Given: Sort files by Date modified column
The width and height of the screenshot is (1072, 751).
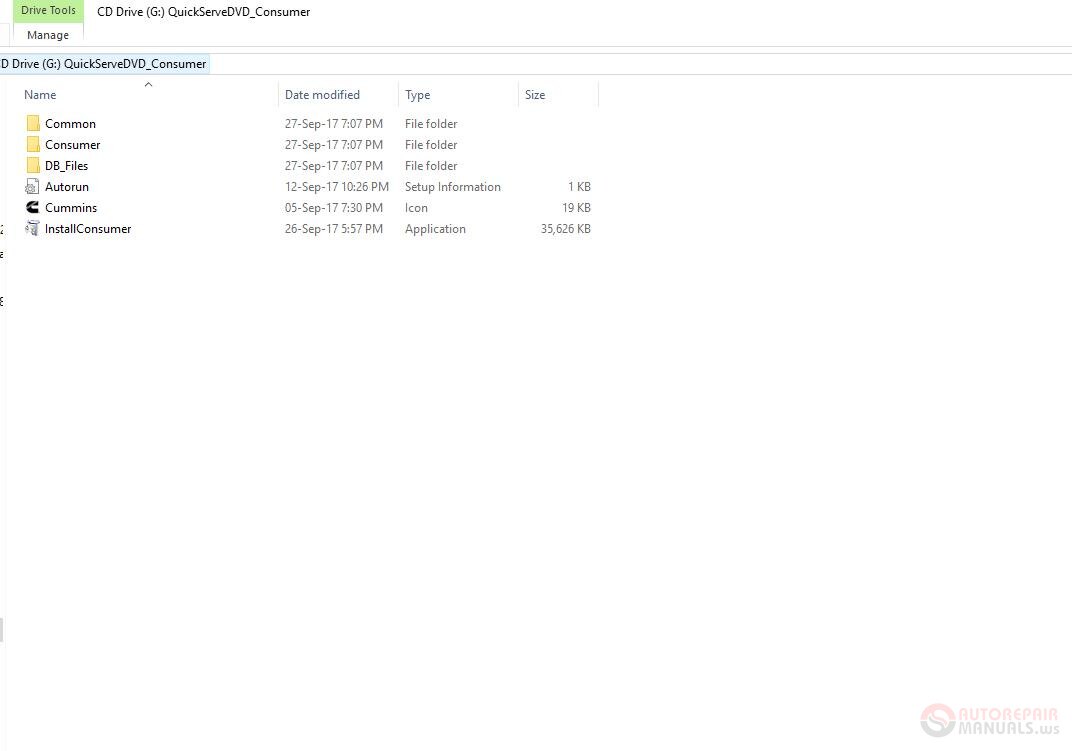Looking at the screenshot, I should (x=322, y=95).
